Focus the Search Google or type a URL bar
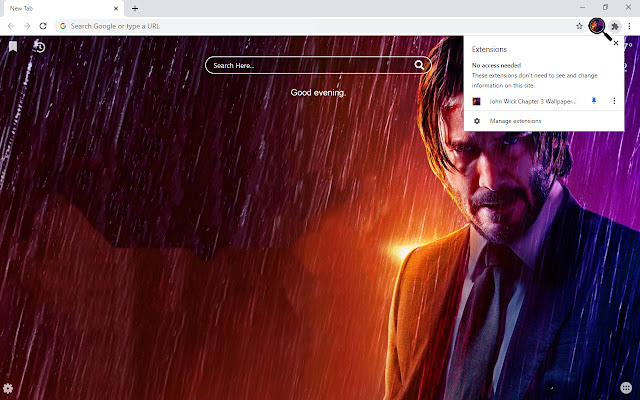The width and height of the screenshot is (640, 400). click(320, 26)
